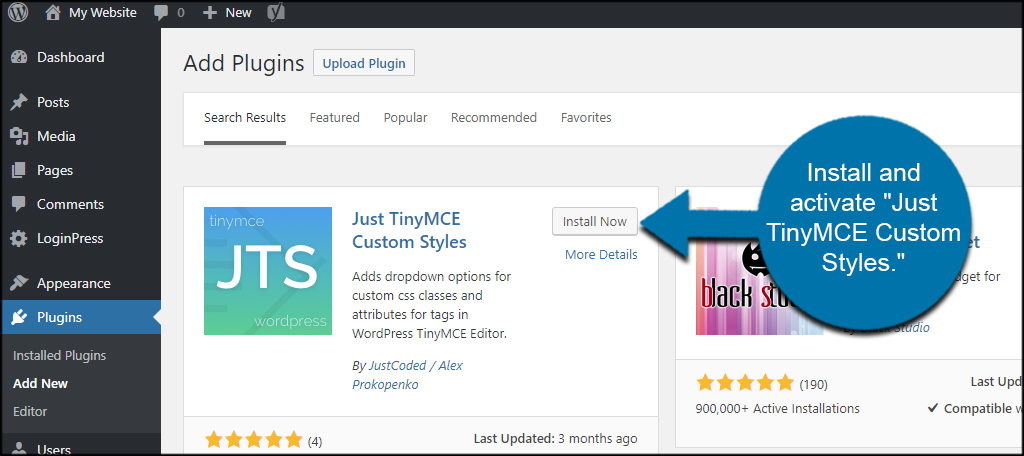Click the Plugins plug icon

19,318
